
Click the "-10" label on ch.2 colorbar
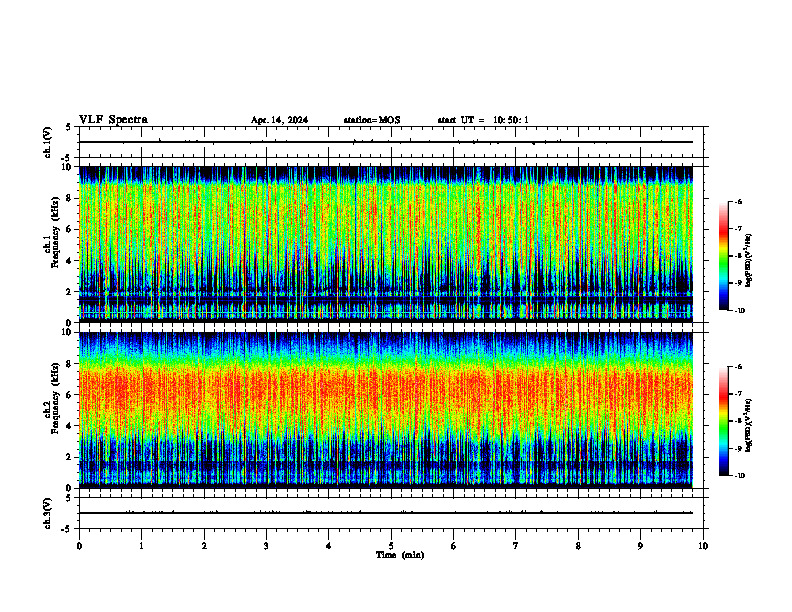pyautogui.click(x=739, y=476)
